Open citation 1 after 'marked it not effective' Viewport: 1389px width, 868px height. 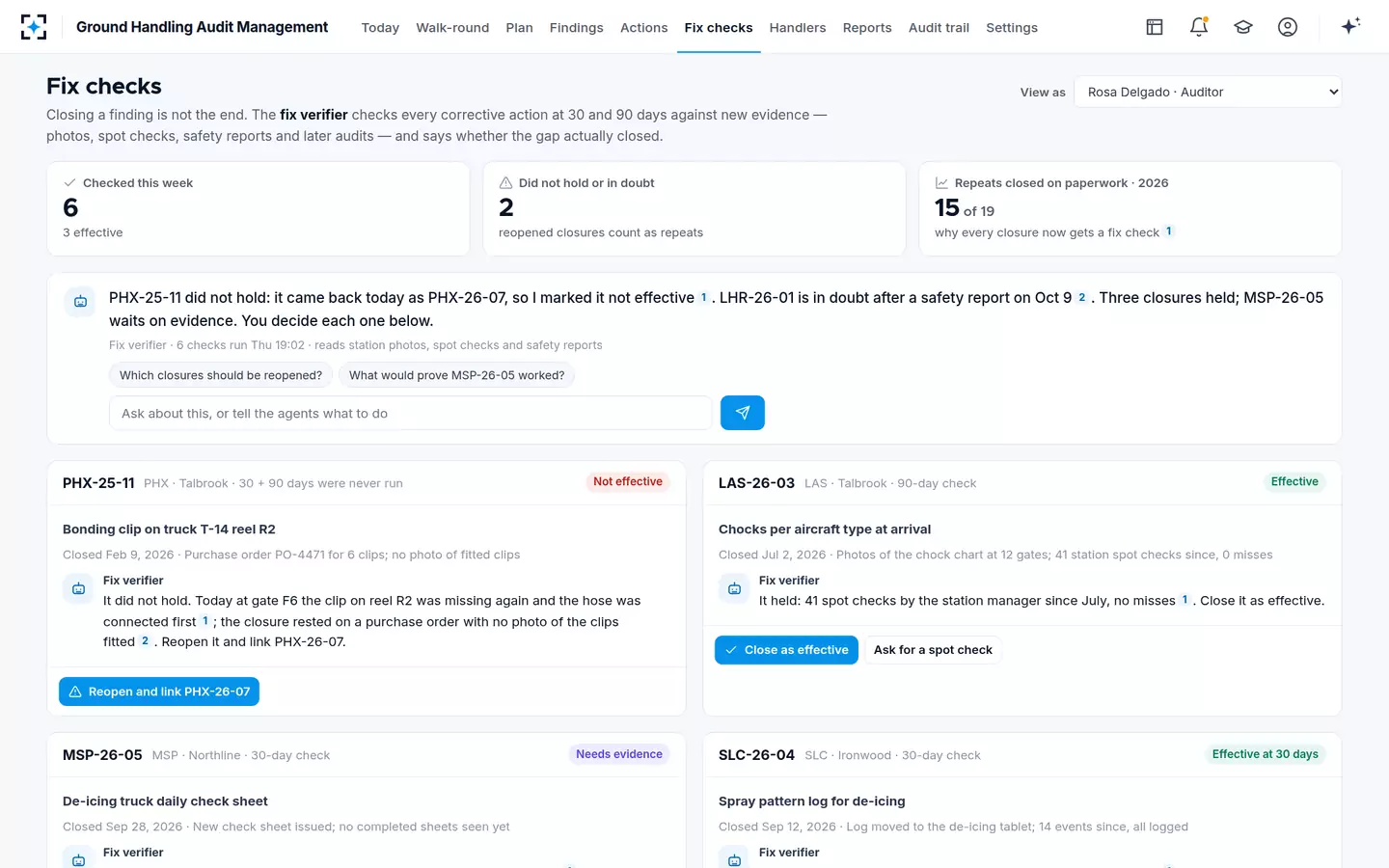point(703,298)
